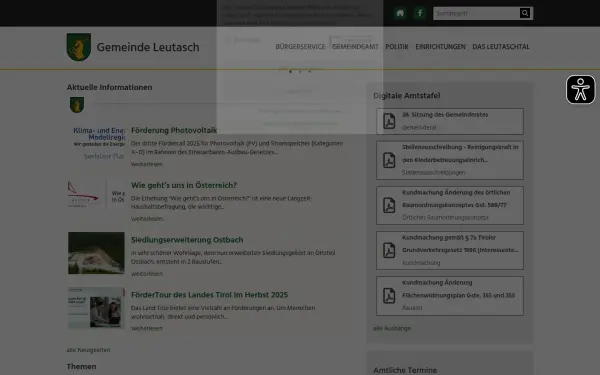Viewport: 600px width, 375px height.
Task: Open the BÜRGERSERVICE menu
Action: click(x=300, y=47)
